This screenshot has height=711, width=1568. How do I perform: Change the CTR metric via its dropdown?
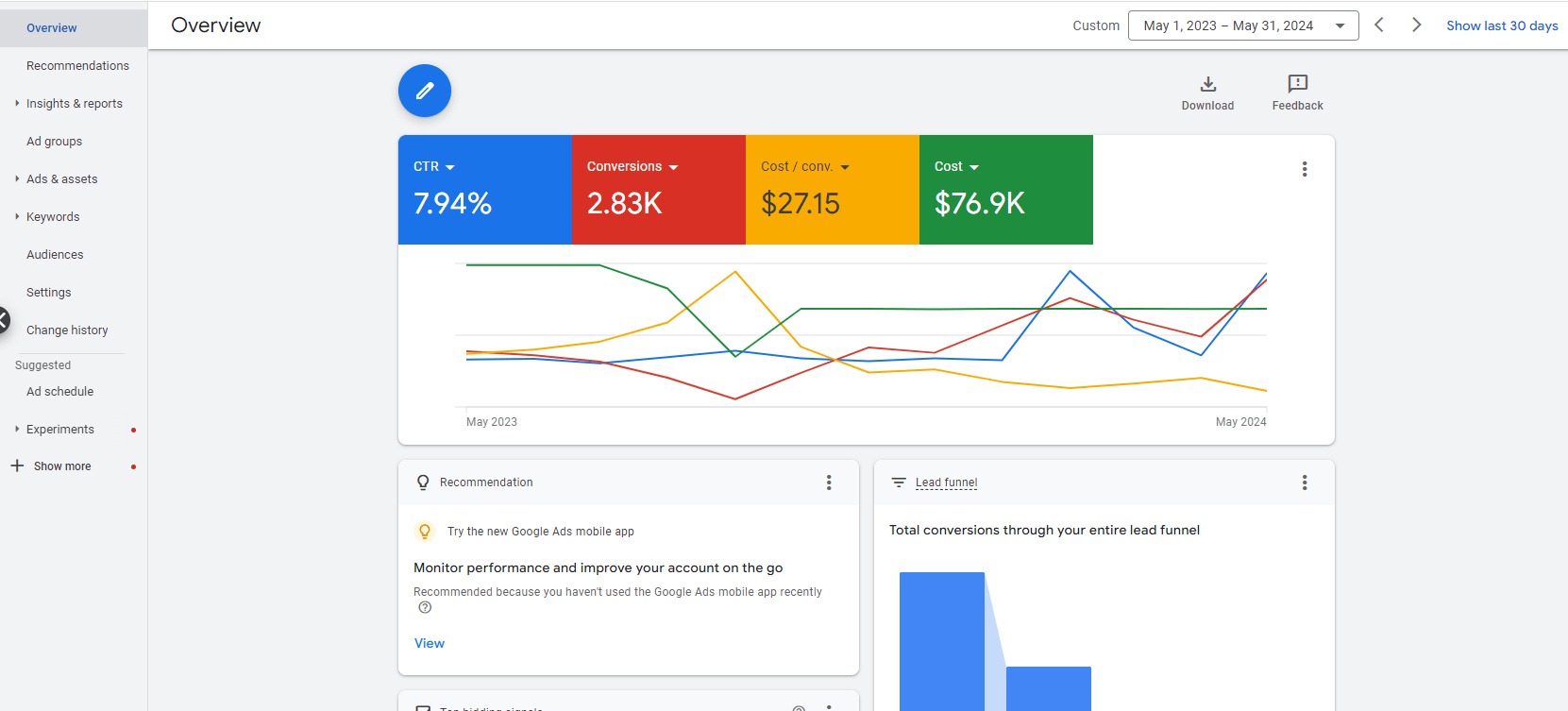pyautogui.click(x=434, y=167)
